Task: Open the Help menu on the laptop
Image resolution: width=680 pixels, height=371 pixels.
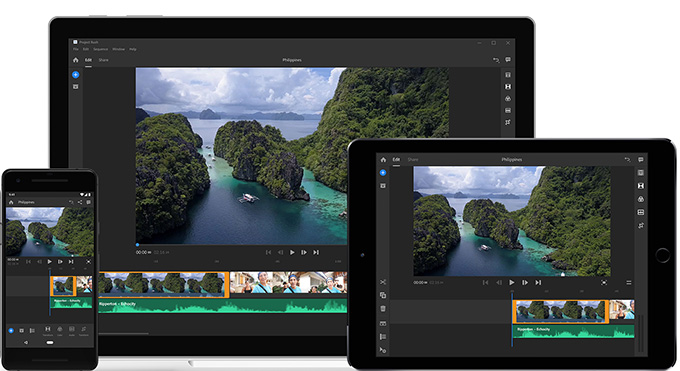Action: click(x=133, y=49)
